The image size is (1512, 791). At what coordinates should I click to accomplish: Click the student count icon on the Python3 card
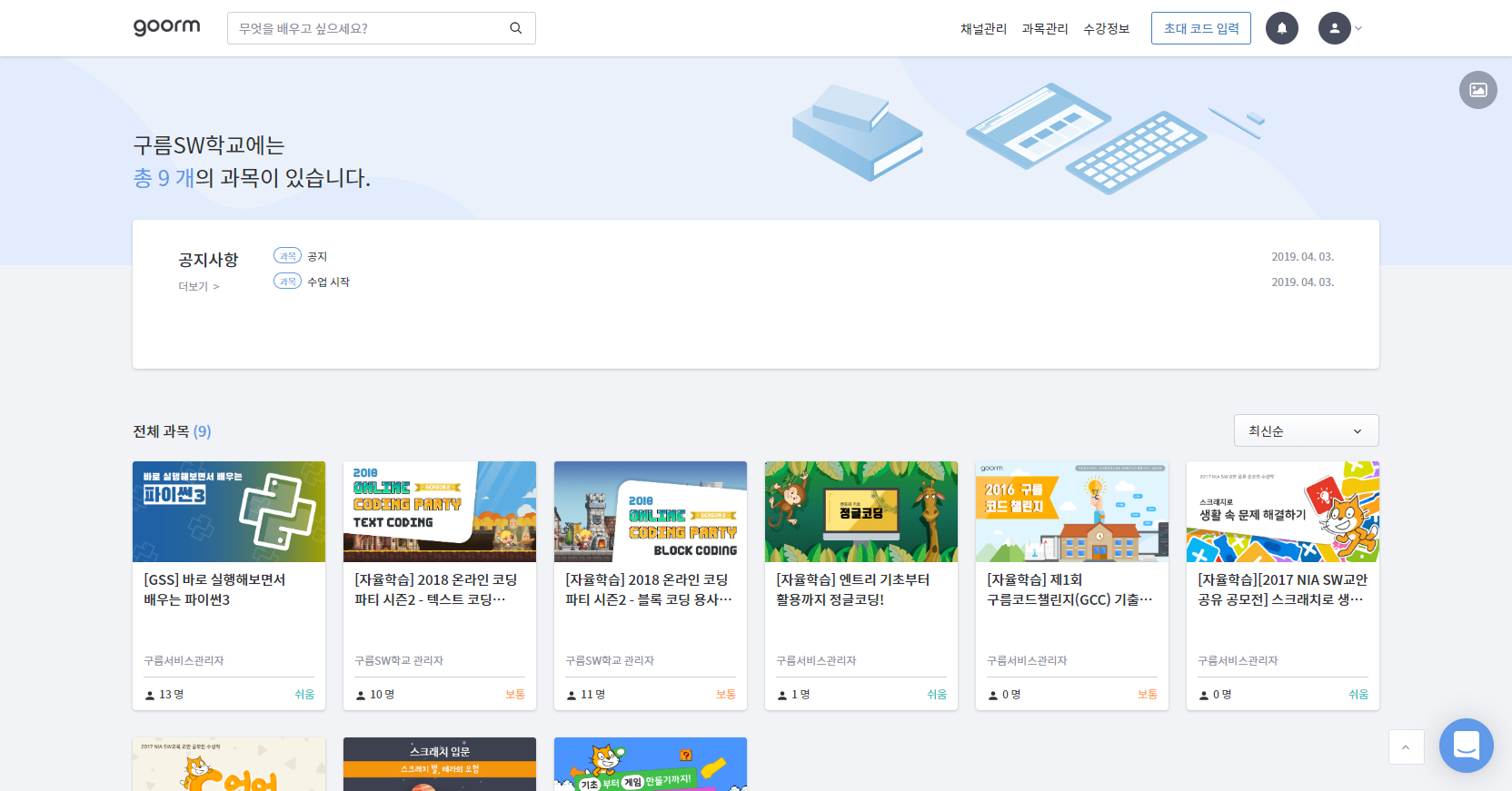point(150,695)
